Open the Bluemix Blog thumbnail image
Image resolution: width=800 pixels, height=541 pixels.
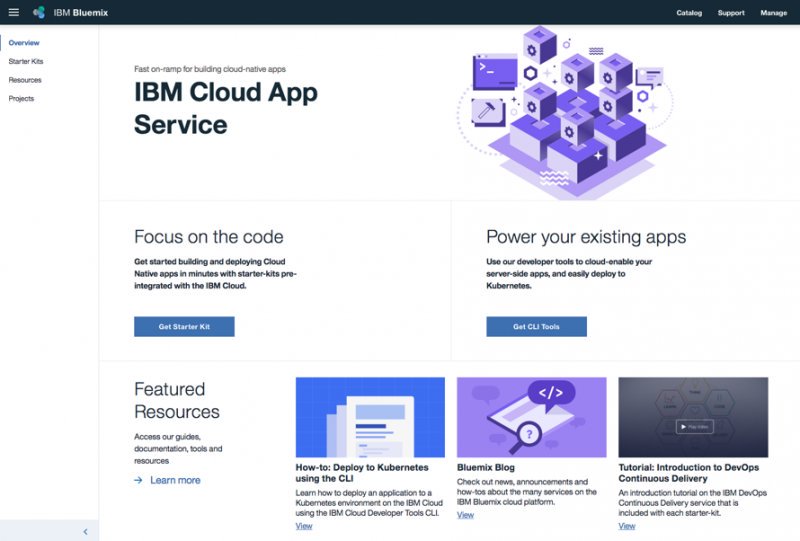coord(532,417)
